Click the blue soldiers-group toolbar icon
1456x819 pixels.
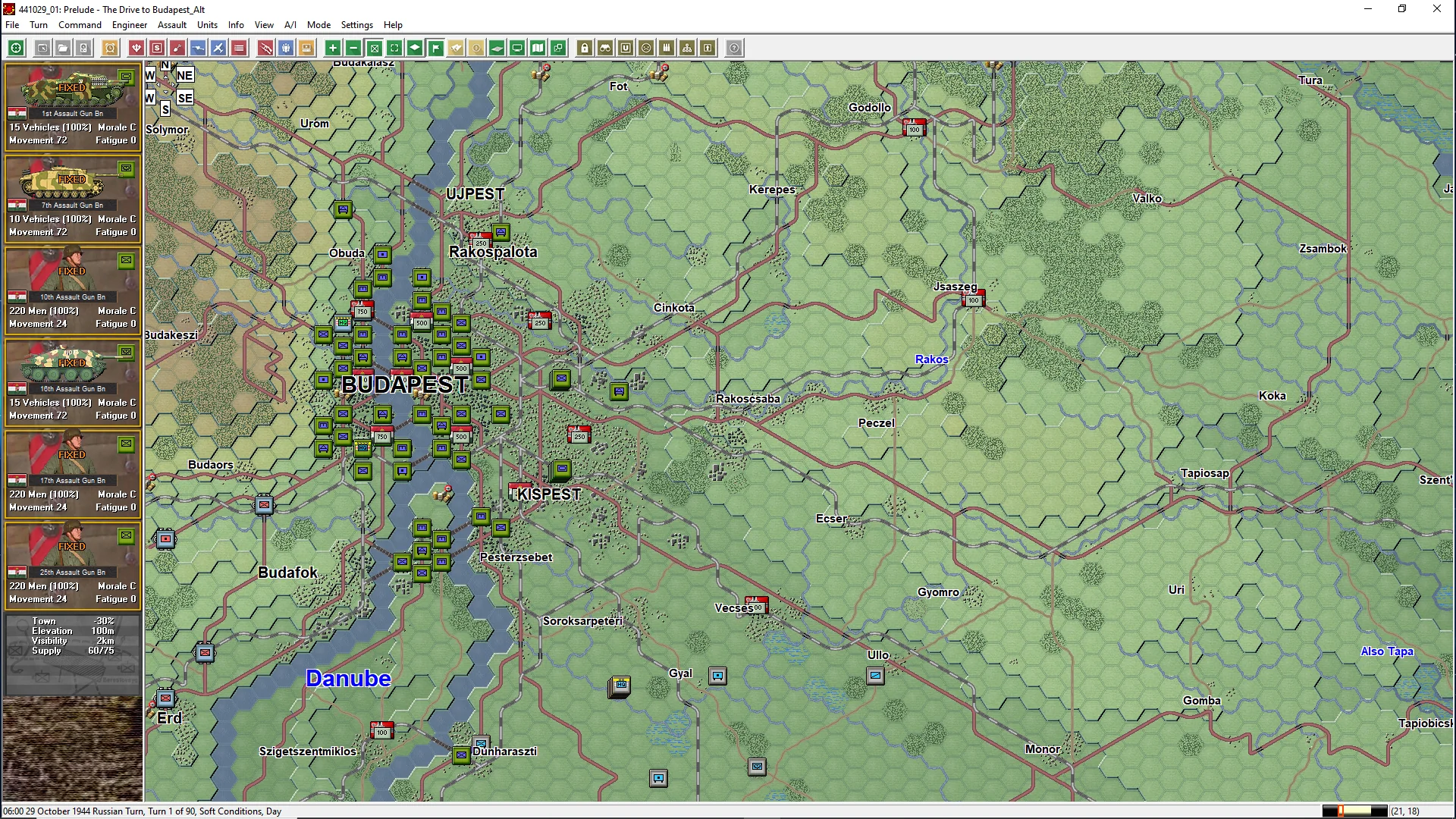286,48
